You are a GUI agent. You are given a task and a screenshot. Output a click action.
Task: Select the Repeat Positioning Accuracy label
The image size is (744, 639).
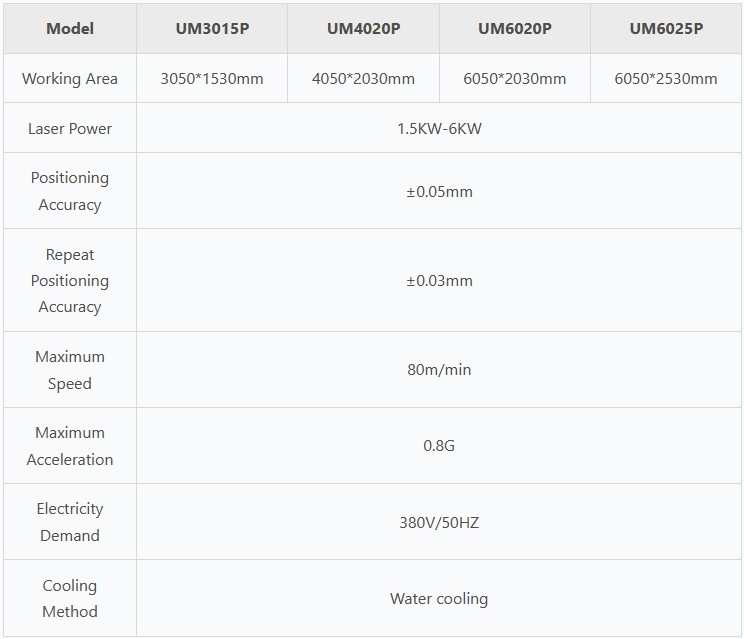[70, 281]
